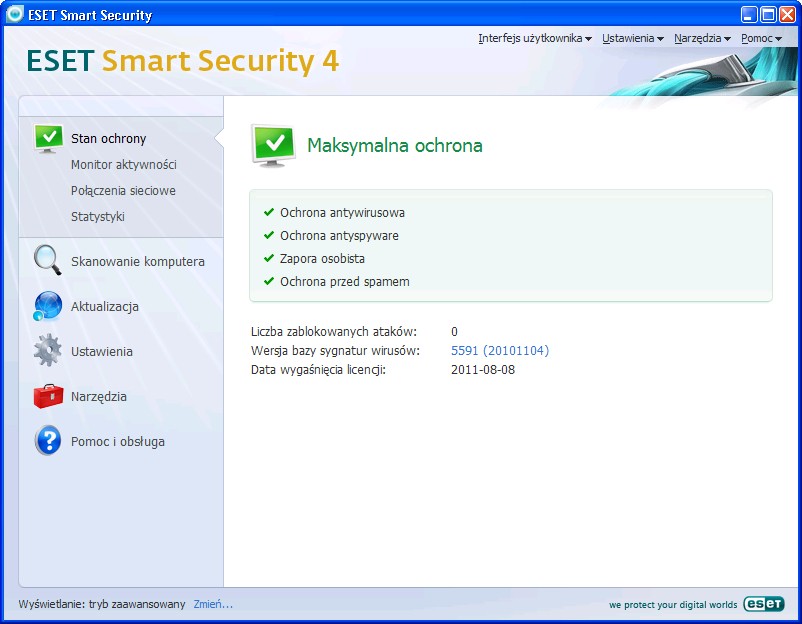The width and height of the screenshot is (802, 624).
Task: Click Data wygaśnięcia licencji label
Action: [x=318, y=369]
